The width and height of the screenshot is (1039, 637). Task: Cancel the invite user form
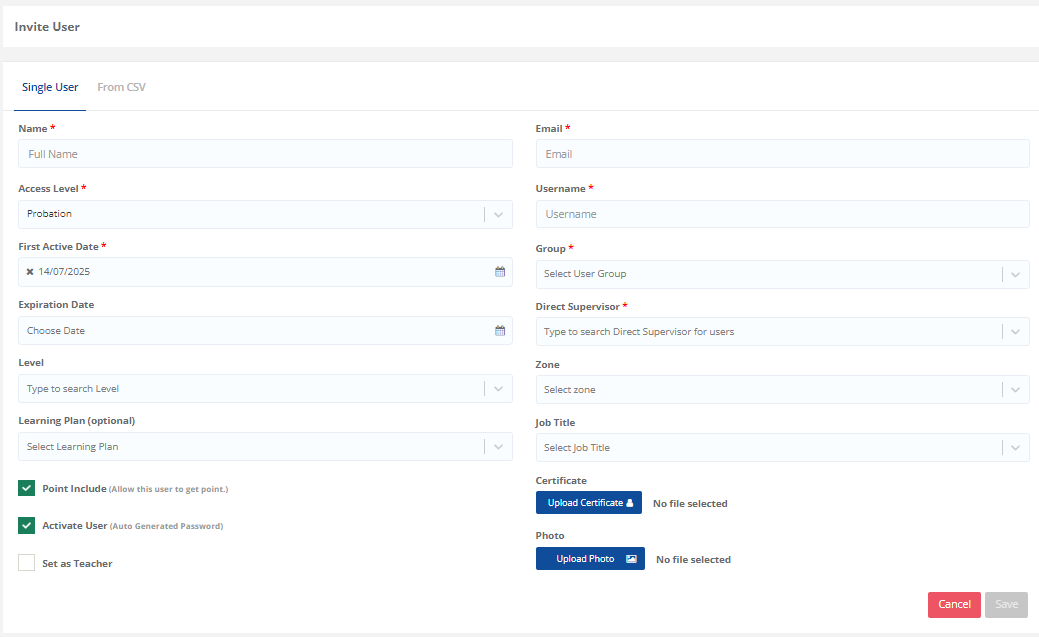pyautogui.click(x=954, y=605)
